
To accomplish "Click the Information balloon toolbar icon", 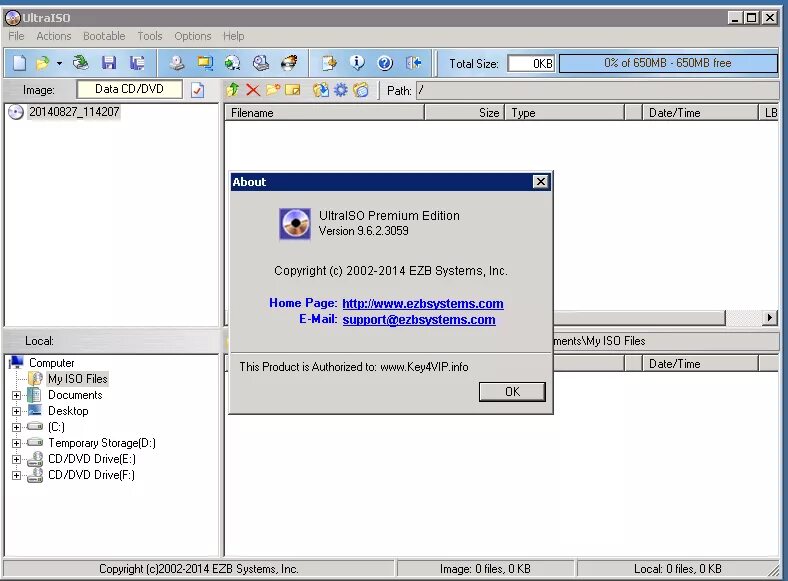I will (357, 63).
